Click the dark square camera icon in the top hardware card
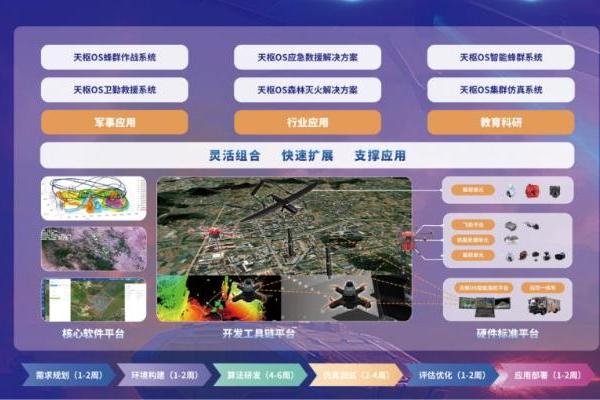Screen dimensions: 600x400 (554, 191)
